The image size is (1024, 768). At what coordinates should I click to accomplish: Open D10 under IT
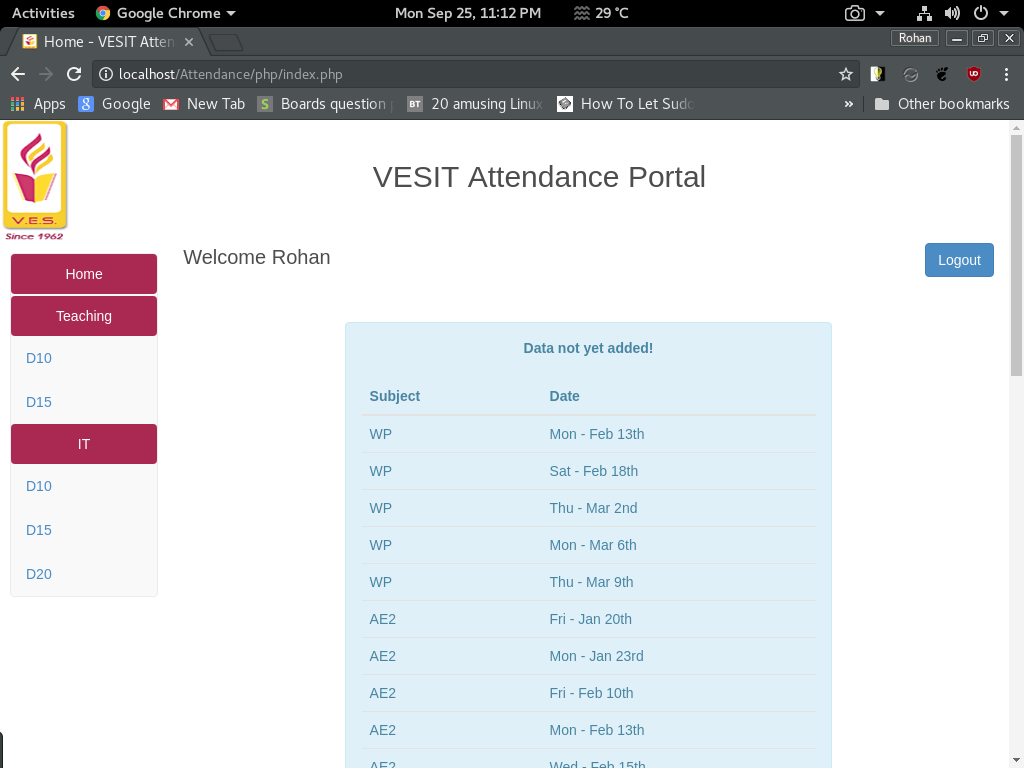(x=39, y=486)
